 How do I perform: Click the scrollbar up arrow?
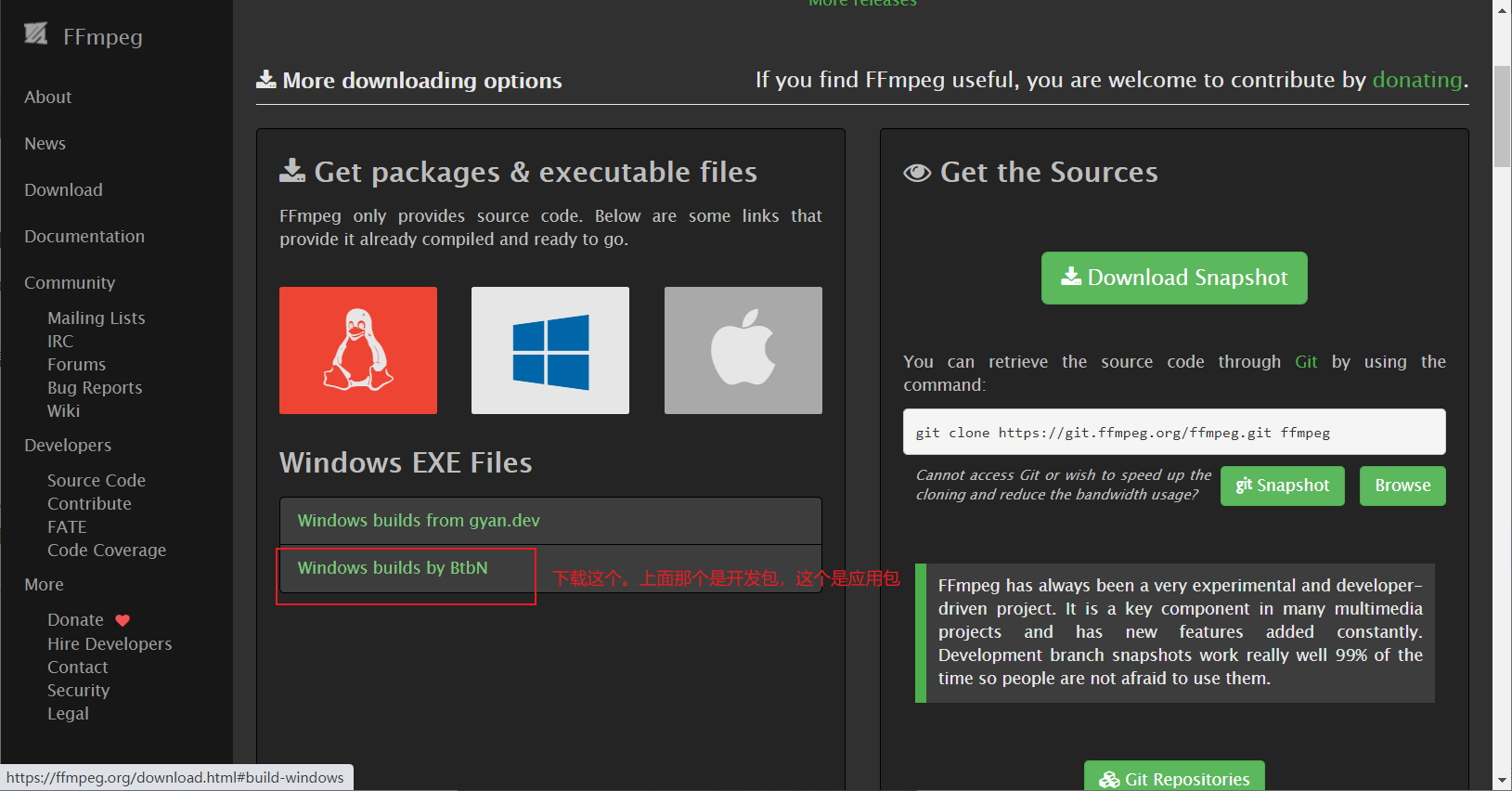(x=1502, y=8)
